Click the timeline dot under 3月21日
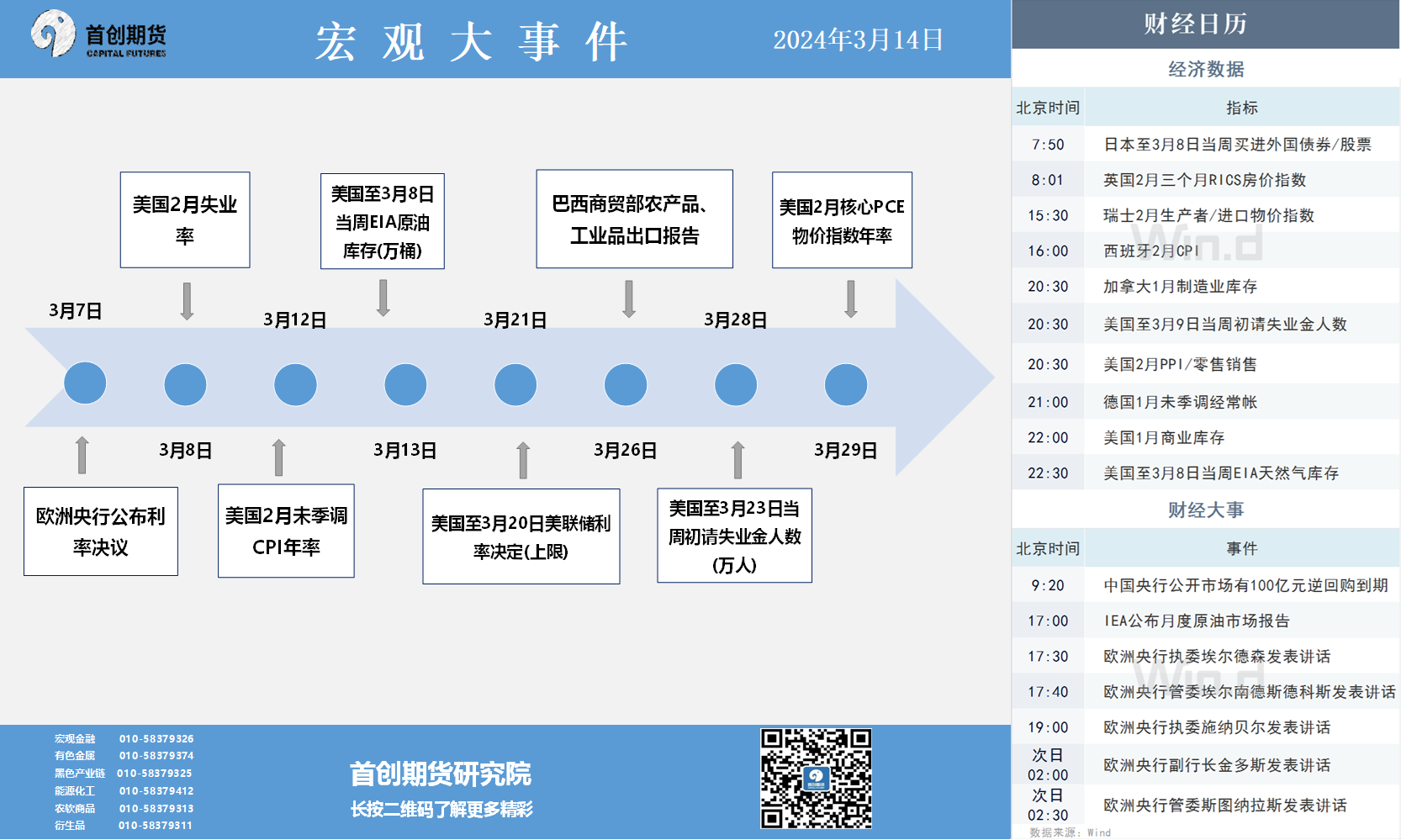 515,384
